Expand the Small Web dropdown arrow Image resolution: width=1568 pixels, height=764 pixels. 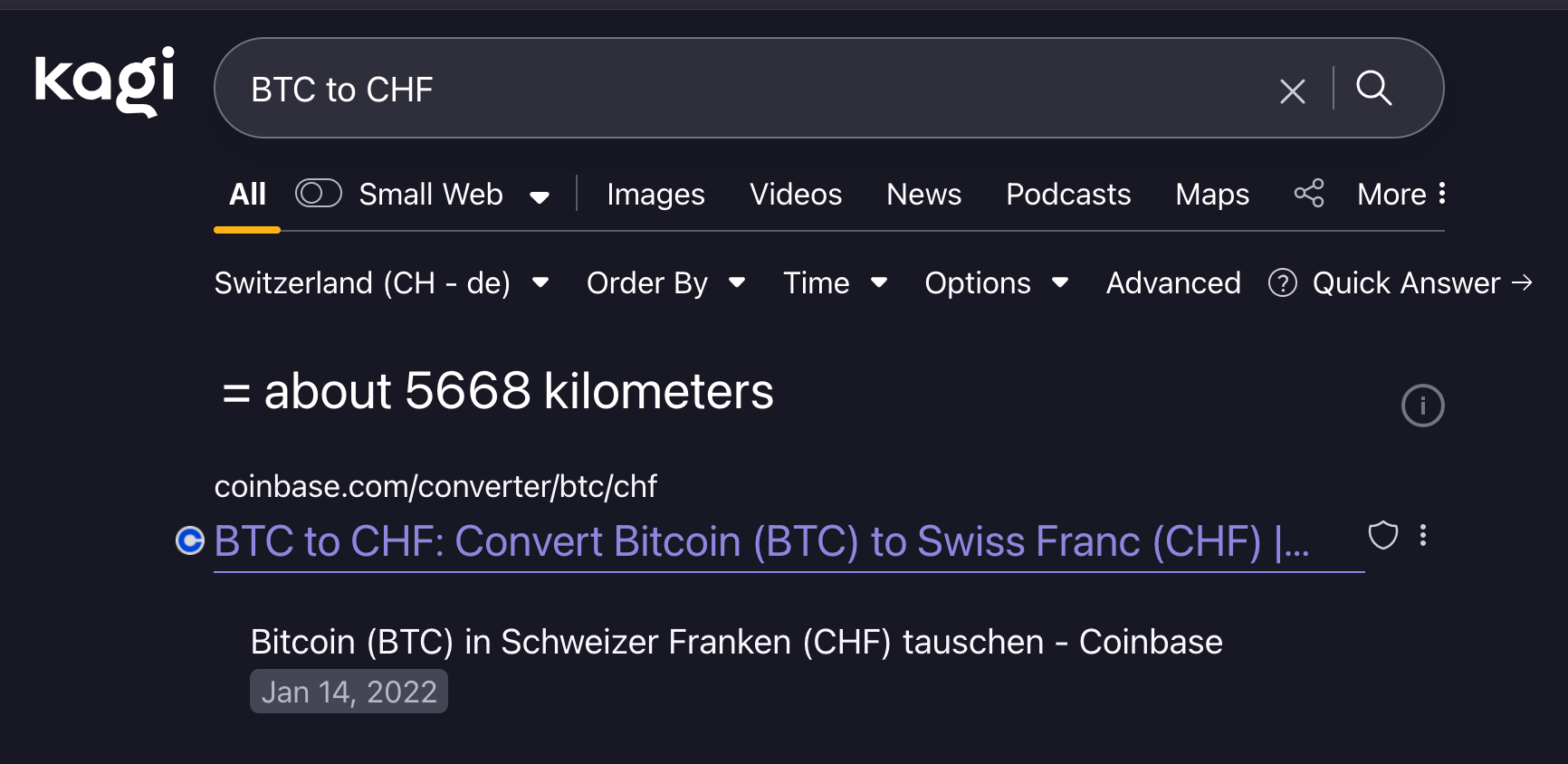[x=540, y=197]
